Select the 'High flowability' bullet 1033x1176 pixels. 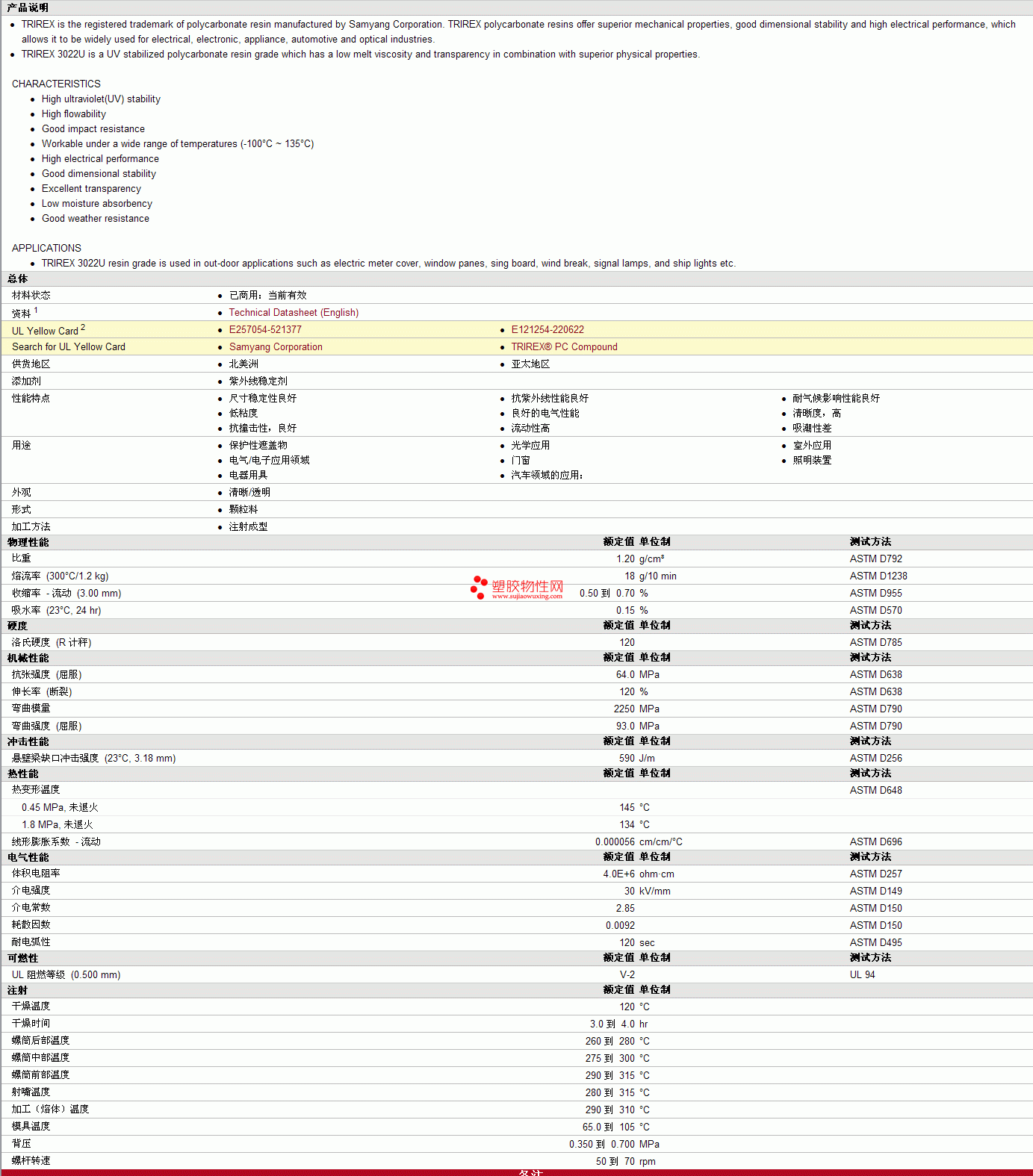click(x=74, y=113)
